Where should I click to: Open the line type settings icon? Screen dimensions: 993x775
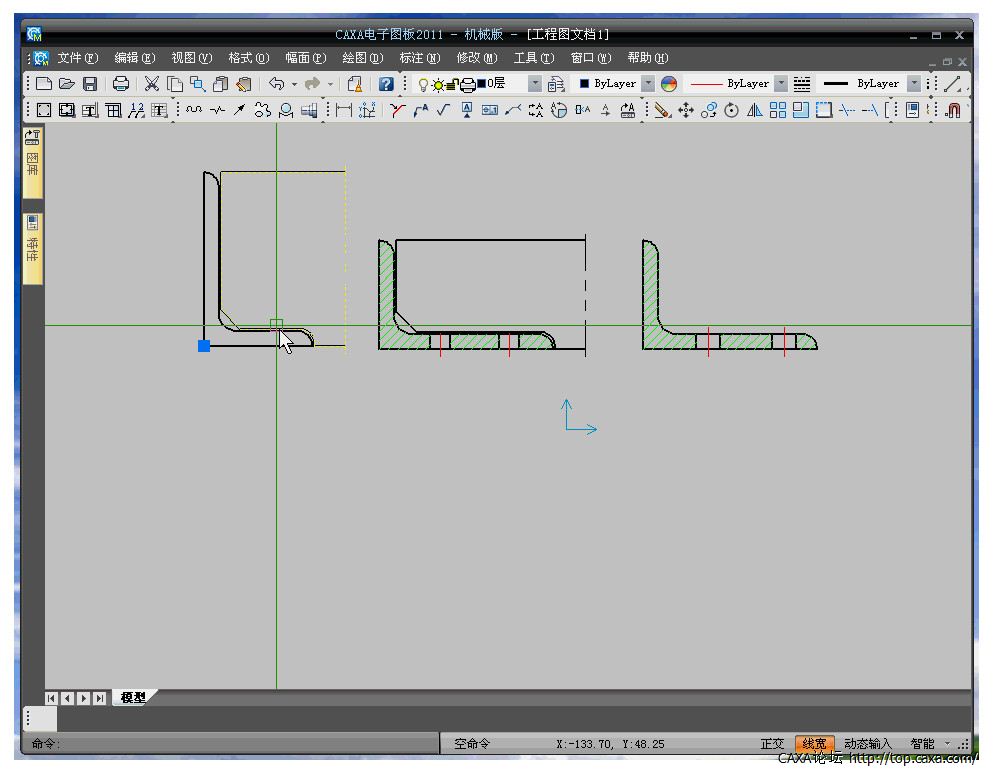(802, 84)
